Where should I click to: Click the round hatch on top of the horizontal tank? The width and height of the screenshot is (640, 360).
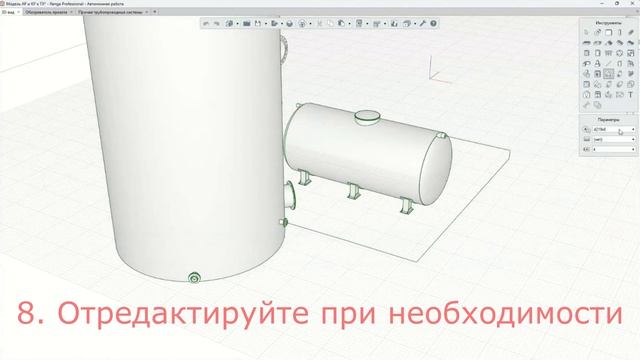(367, 117)
